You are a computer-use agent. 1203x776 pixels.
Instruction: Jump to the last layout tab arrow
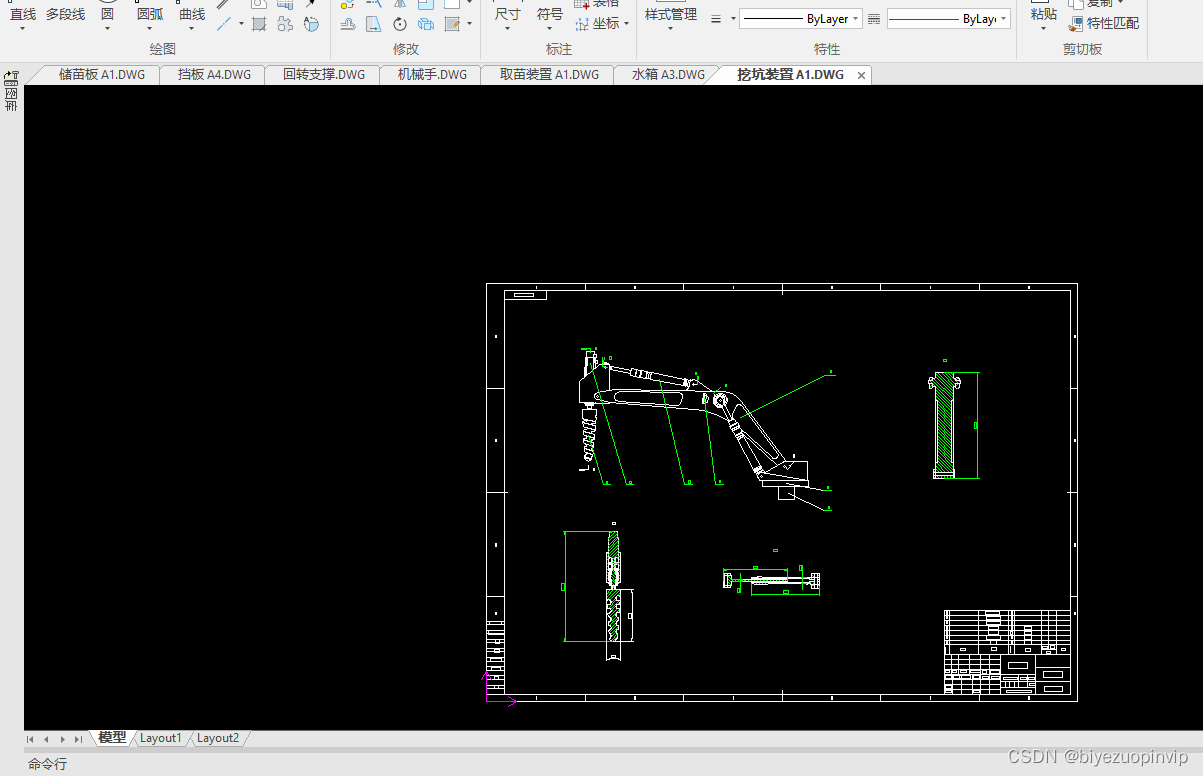tap(78, 739)
